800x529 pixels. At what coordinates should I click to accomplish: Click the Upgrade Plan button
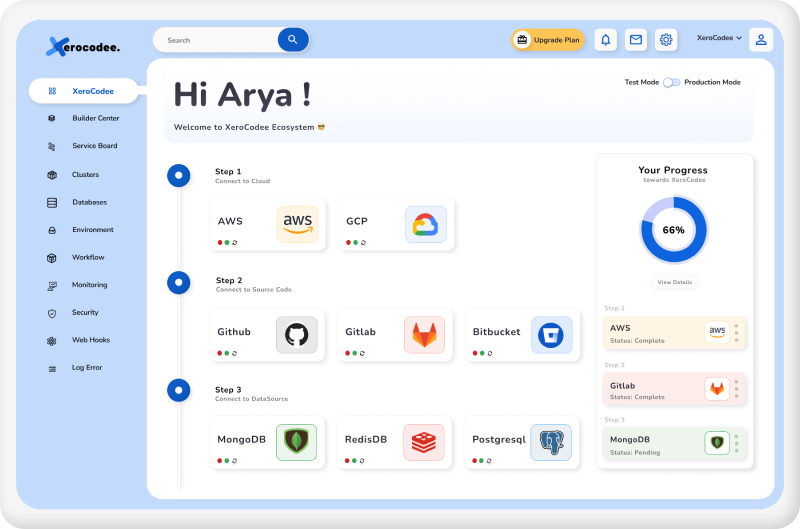point(547,40)
